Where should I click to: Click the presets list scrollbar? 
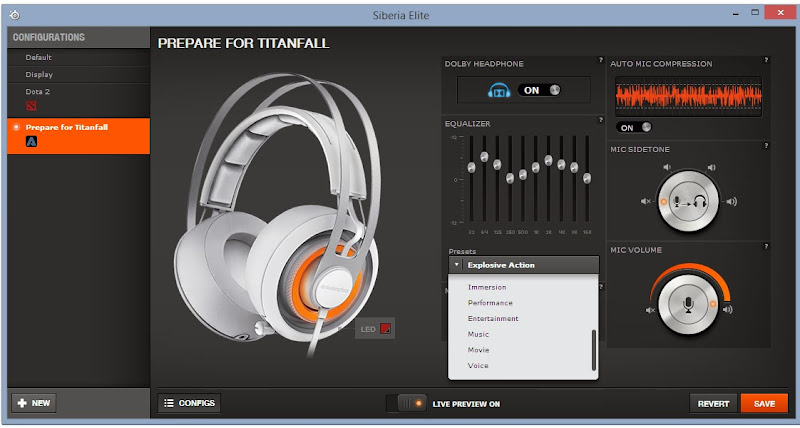pyautogui.click(x=593, y=350)
